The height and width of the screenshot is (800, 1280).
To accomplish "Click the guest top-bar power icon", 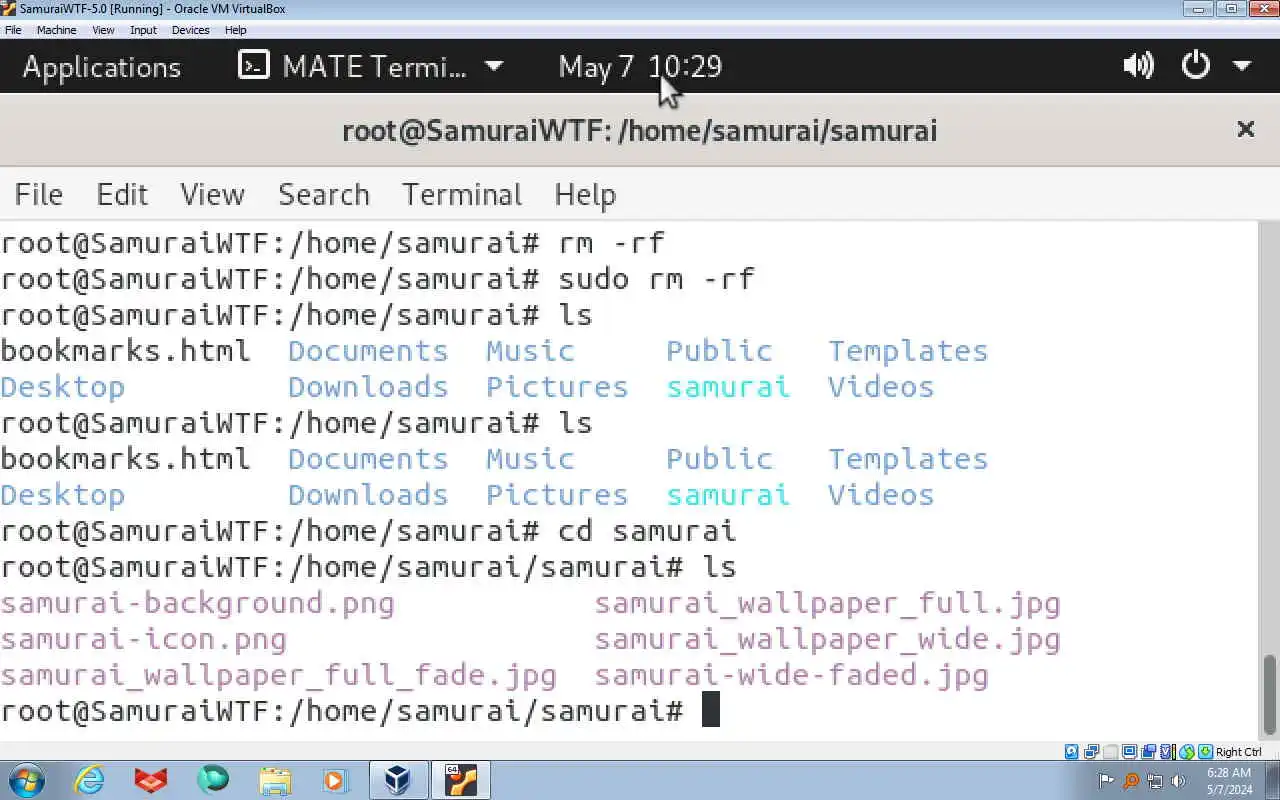I will click(1196, 66).
